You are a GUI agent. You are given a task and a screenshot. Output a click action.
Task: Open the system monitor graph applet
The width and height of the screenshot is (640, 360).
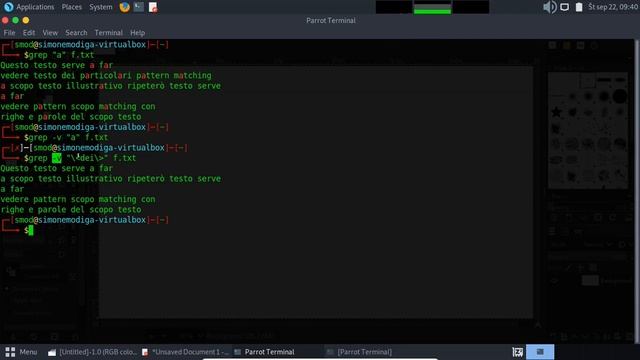point(432,7)
